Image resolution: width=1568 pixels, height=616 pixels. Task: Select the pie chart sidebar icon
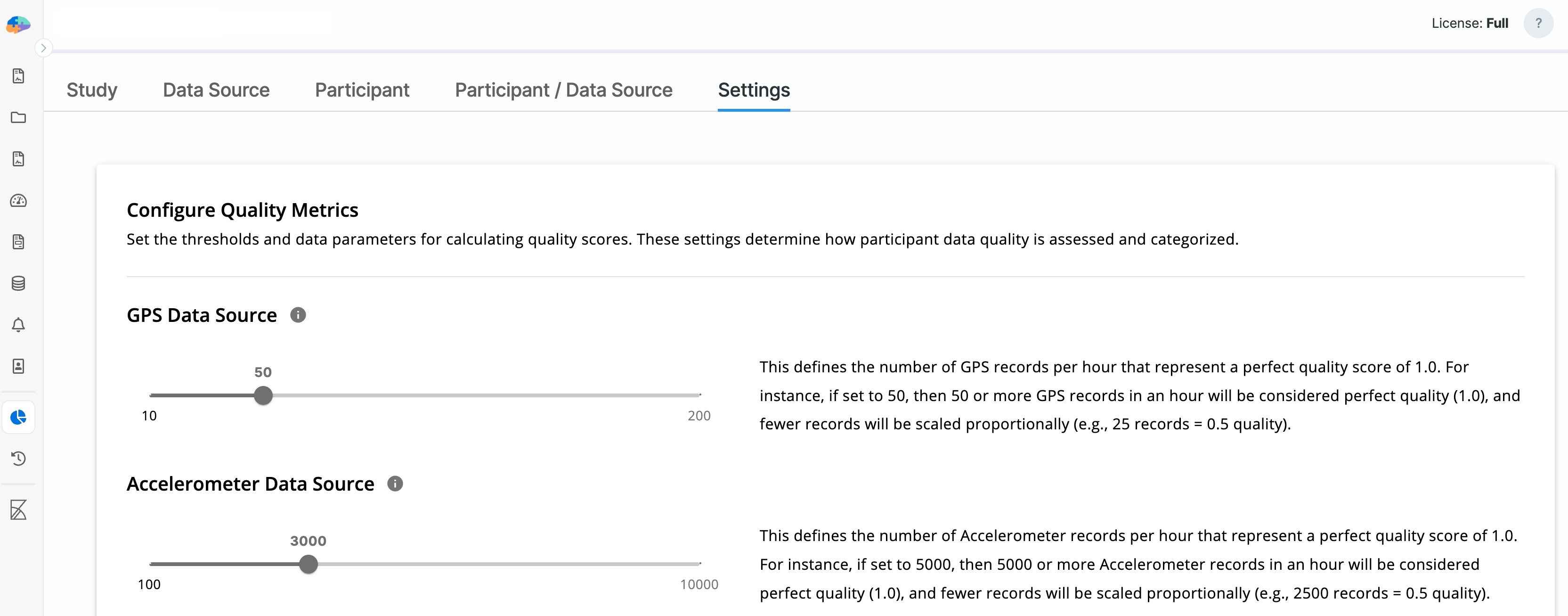click(x=18, y=418)
